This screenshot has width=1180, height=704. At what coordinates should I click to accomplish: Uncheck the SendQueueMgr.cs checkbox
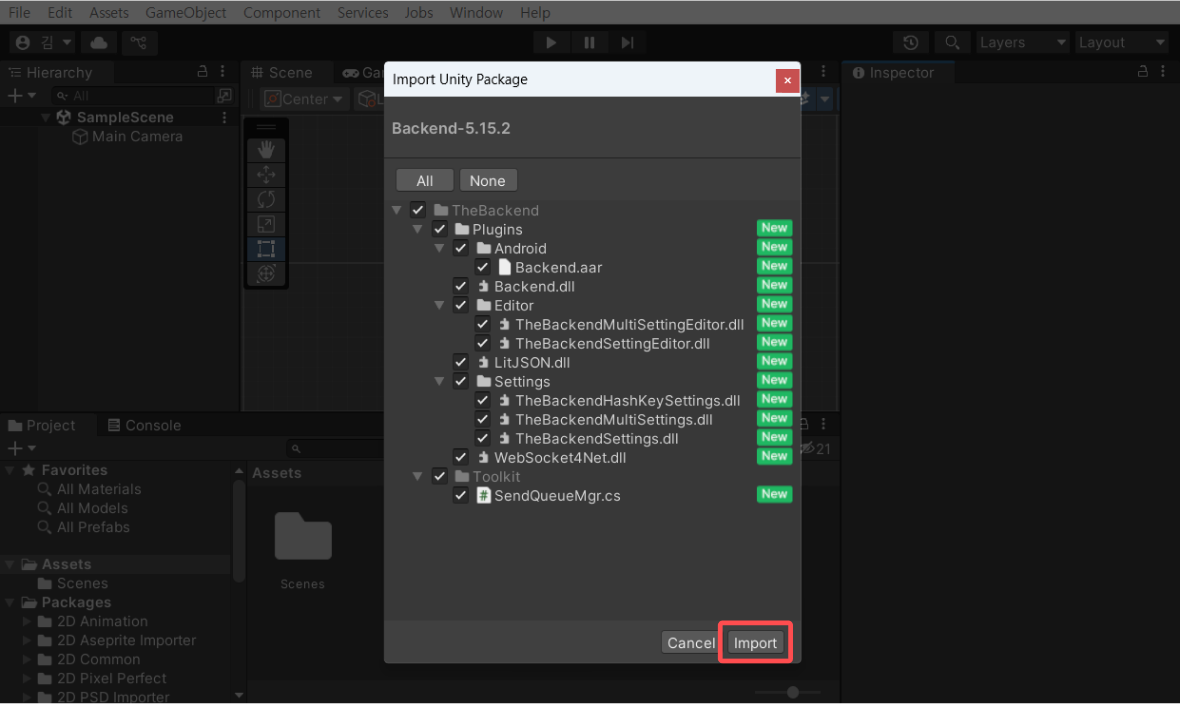461,495
